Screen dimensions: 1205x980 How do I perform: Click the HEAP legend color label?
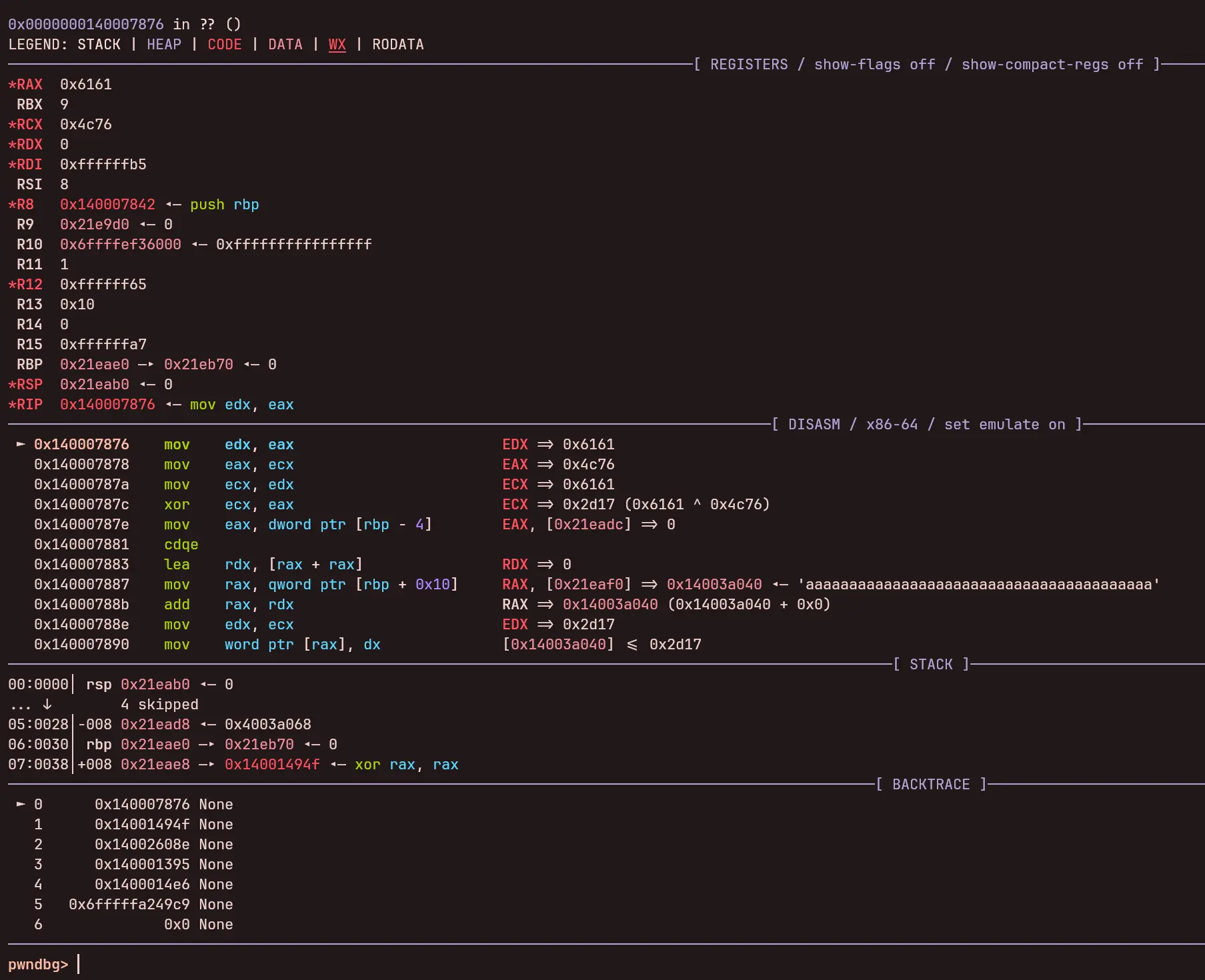(x=164, y=45)
